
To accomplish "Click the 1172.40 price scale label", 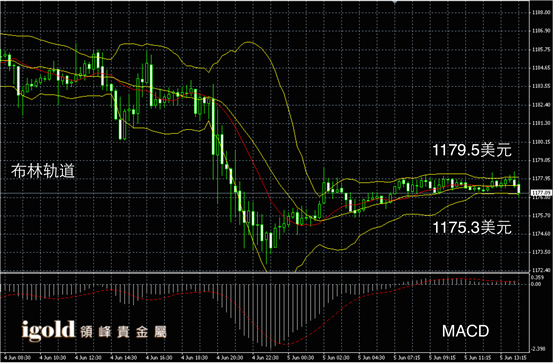I will click(x=541, y=270).
